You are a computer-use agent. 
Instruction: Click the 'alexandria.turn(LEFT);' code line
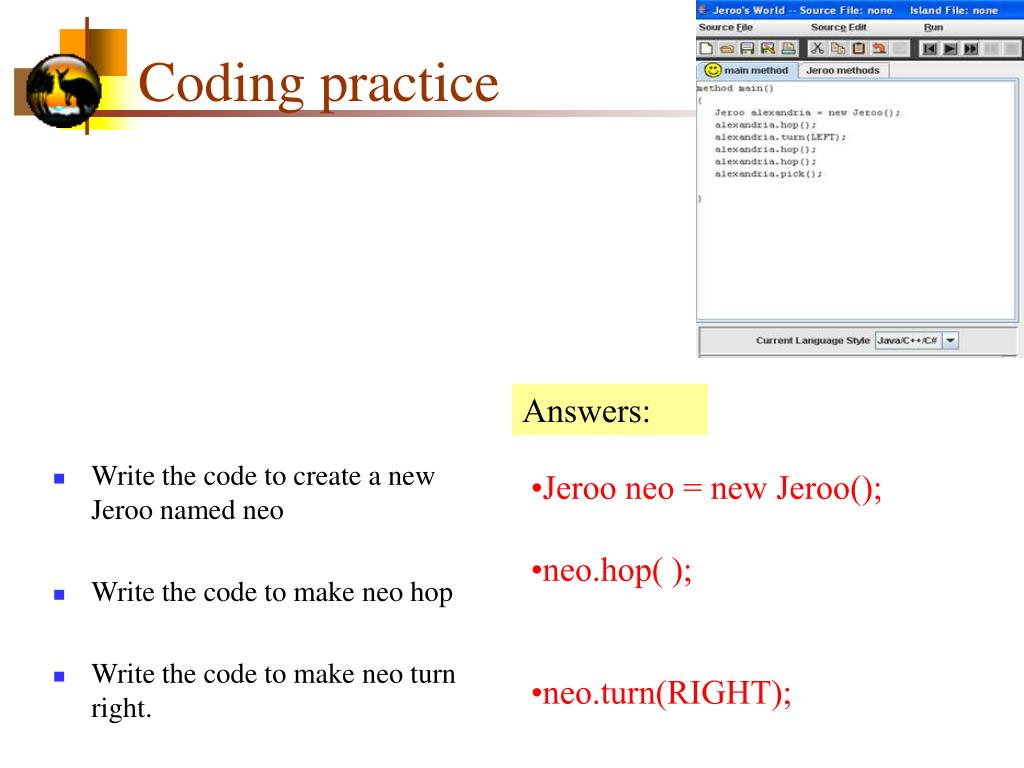tap(780, 137)
